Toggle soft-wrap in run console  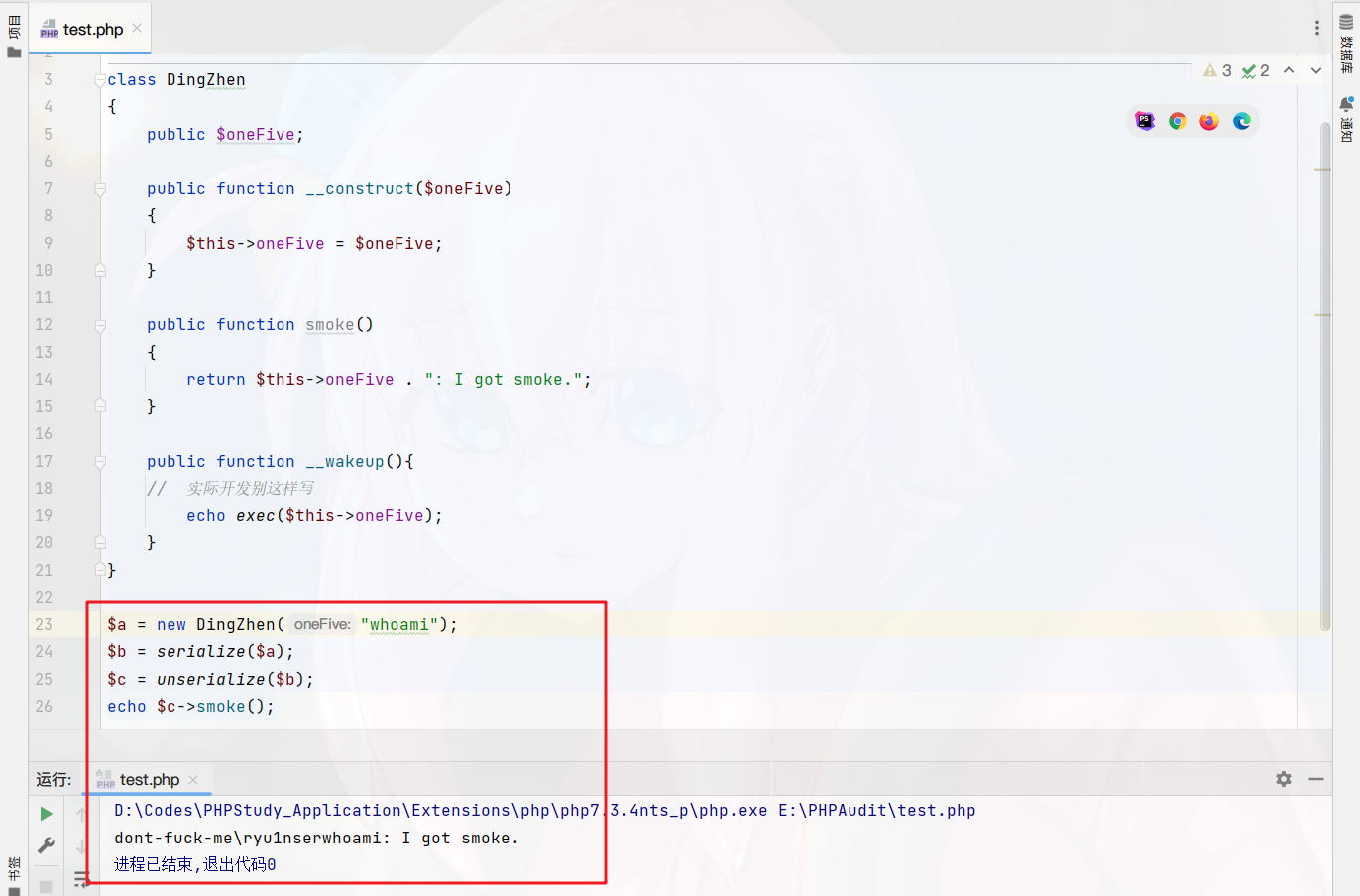tap(81, 878)
